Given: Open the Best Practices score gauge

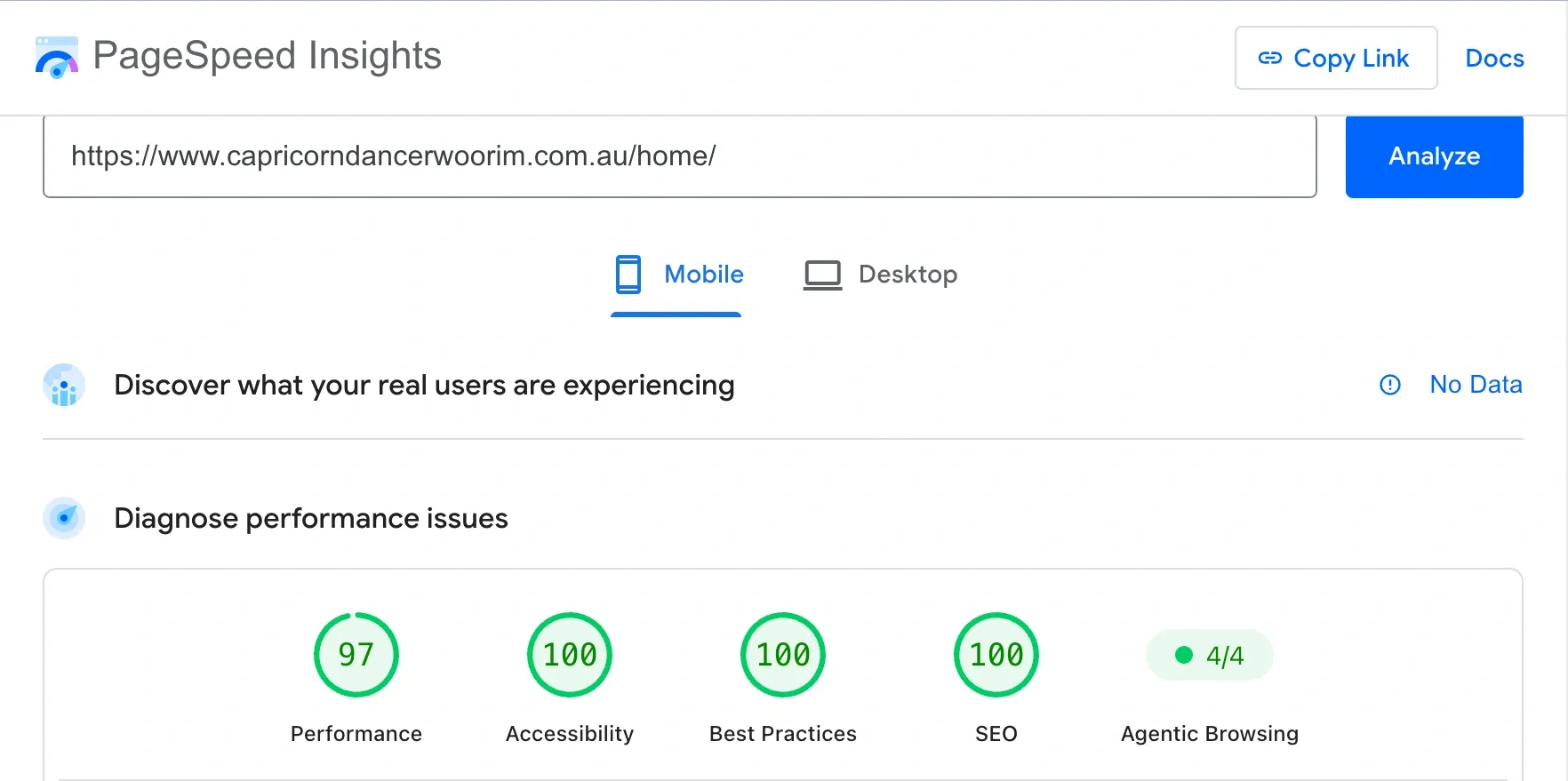Looking at the screenshot, I should [783, 655].
